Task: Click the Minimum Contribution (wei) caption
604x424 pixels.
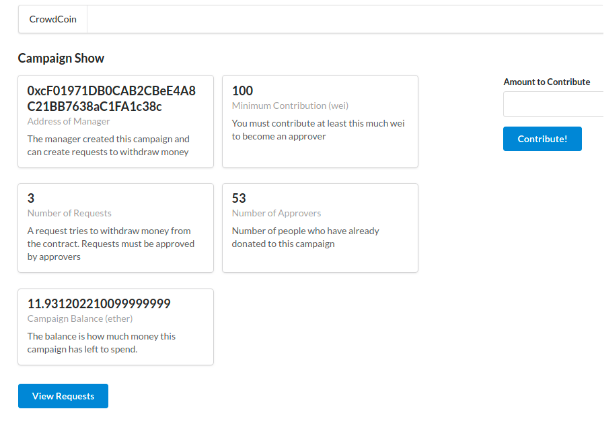Action: [289, 106]
